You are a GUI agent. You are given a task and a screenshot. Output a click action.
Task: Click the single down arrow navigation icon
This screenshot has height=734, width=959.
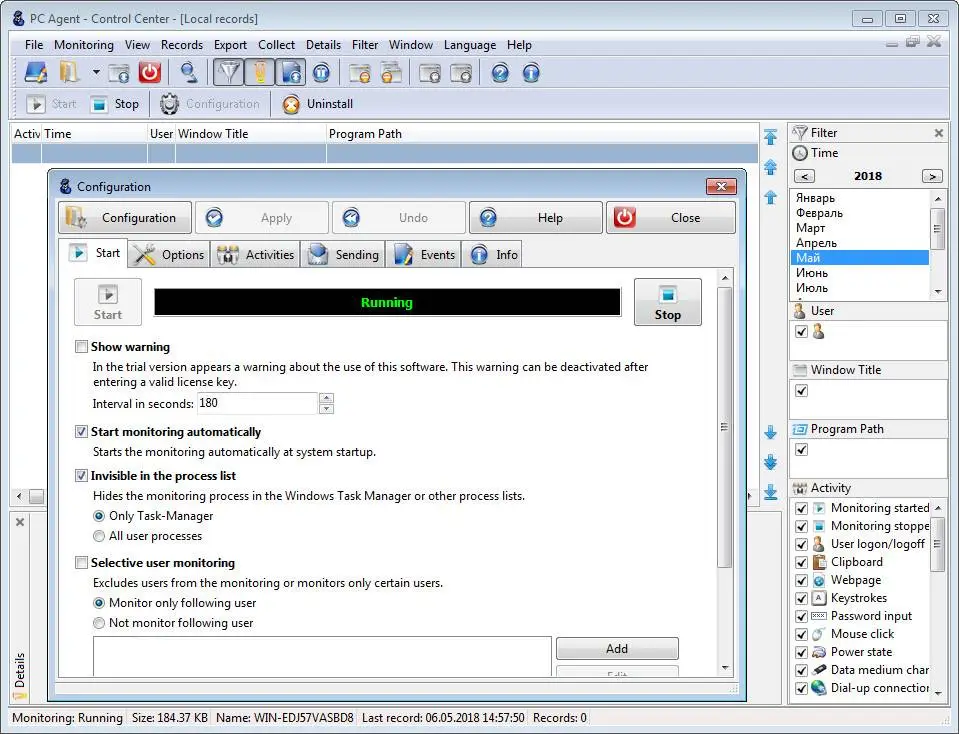tap(771, 433)
